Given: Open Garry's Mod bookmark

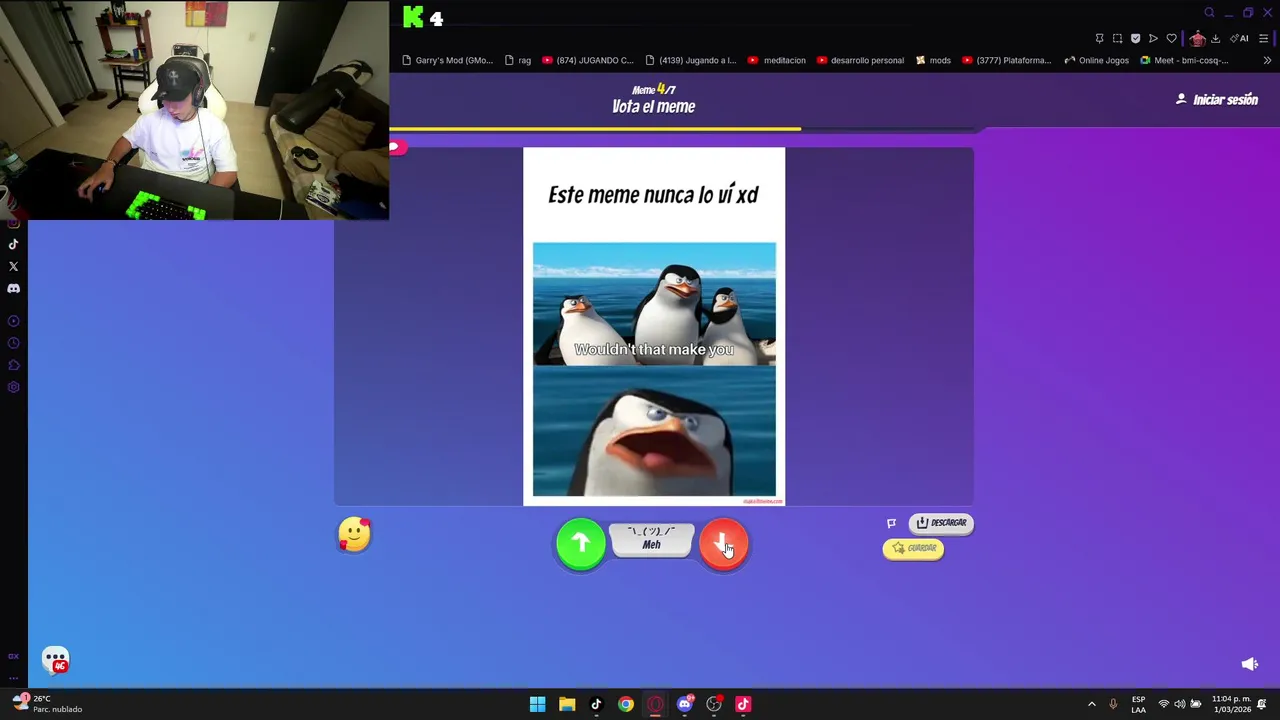Looking at the screenshot, I should point(447,60).
